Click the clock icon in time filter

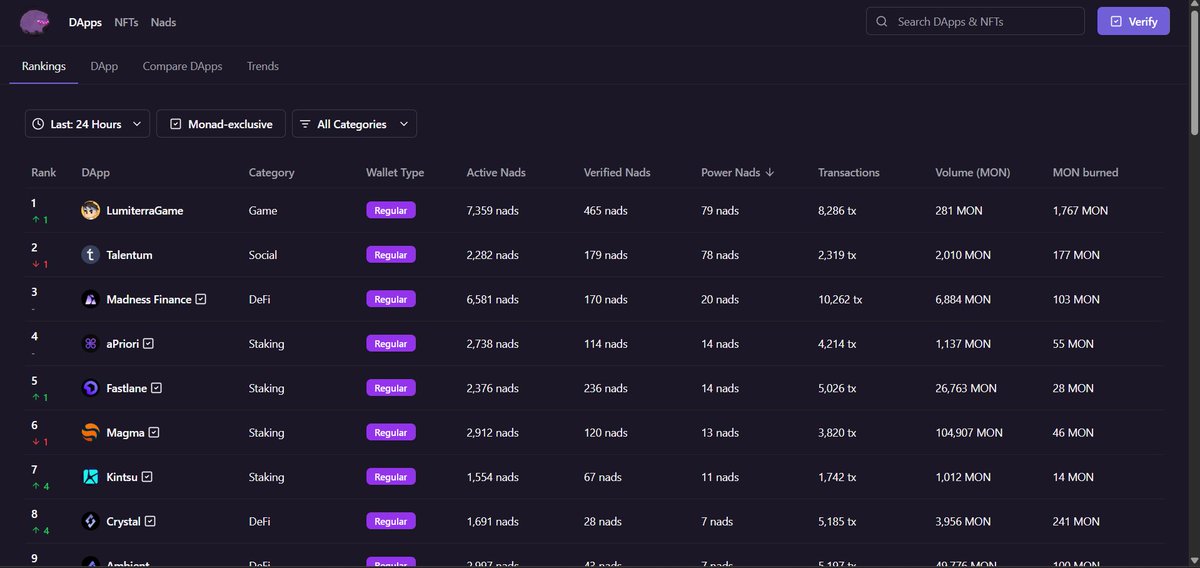(39, 124)
